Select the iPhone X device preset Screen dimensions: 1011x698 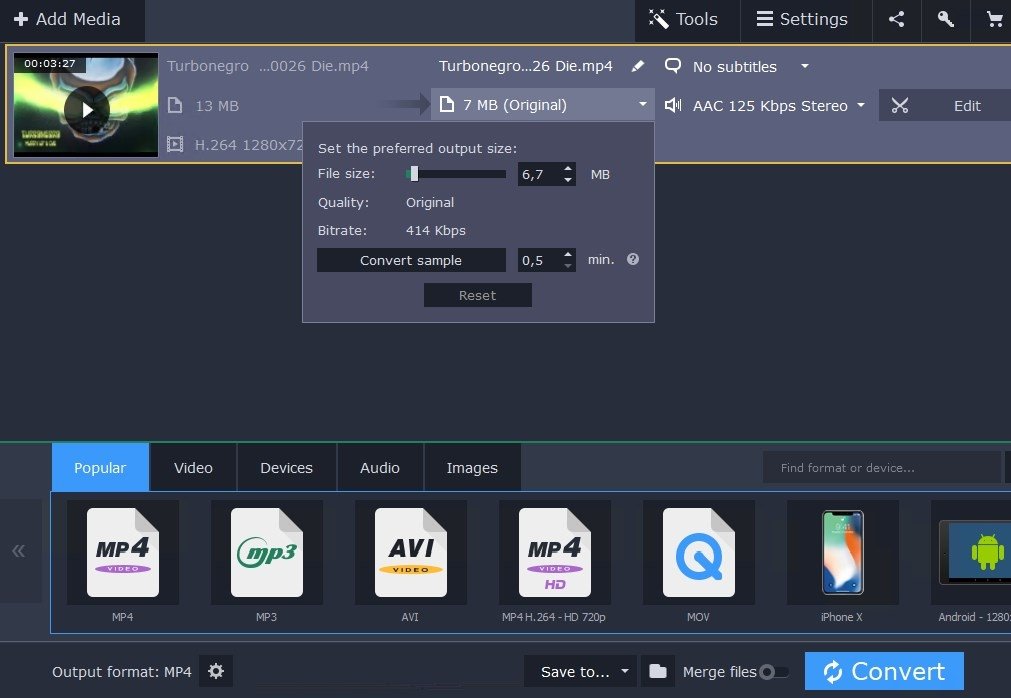pyautogui.click(x=842, y=552)
